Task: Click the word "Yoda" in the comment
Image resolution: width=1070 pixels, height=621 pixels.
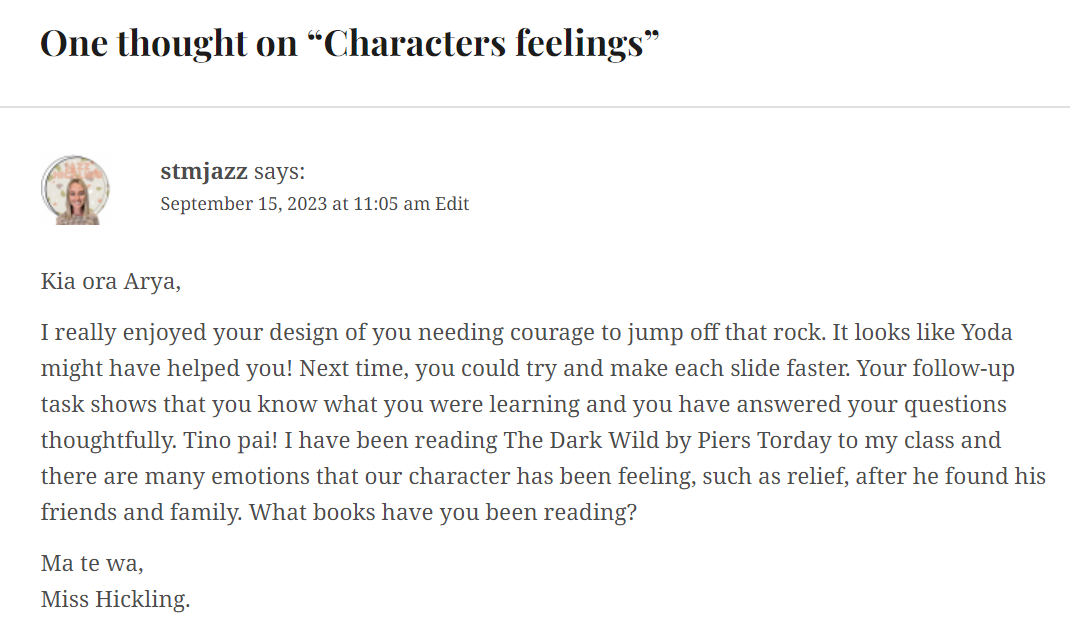Action: pyautogui.click(x=987, y=332)
